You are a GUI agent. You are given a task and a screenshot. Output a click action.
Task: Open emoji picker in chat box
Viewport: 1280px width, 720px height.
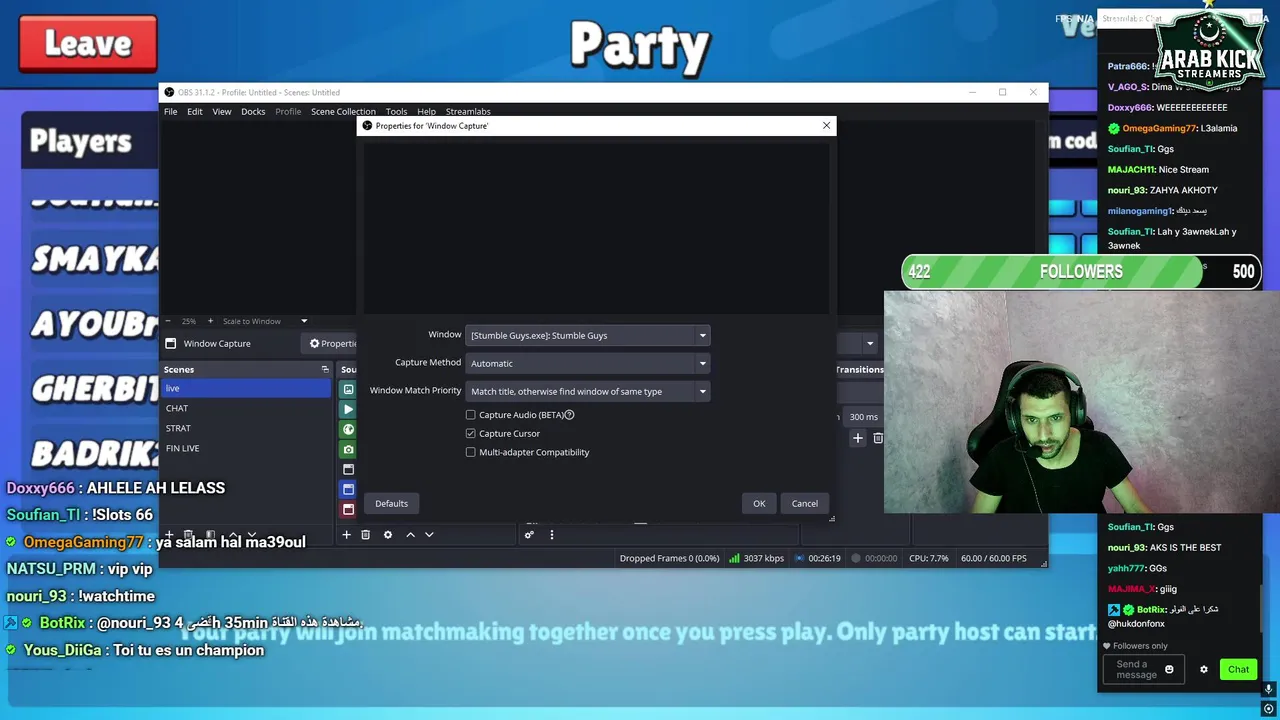(x=1169, y=670)
